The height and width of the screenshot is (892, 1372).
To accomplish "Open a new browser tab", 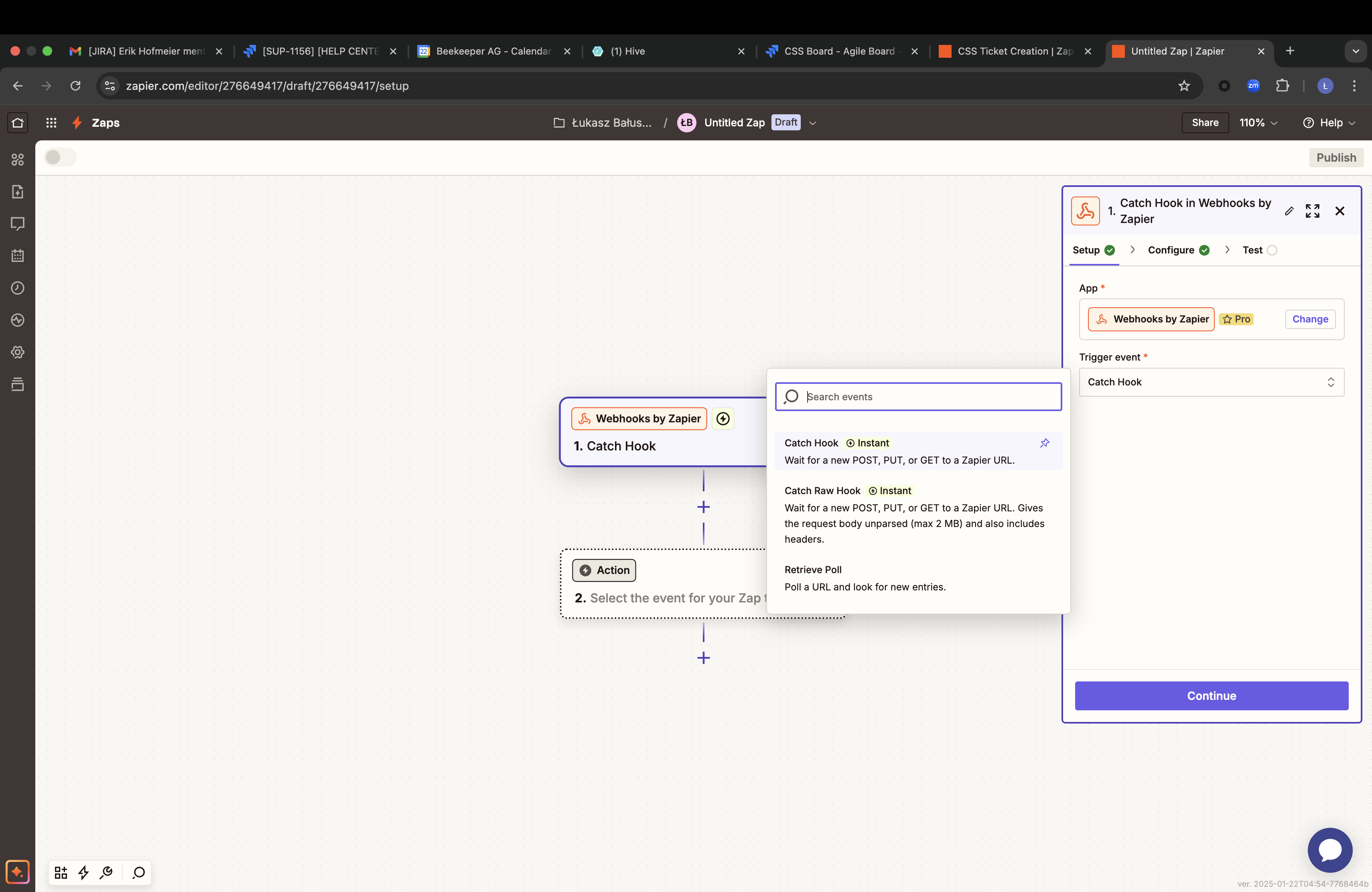I will [1290, 51].
